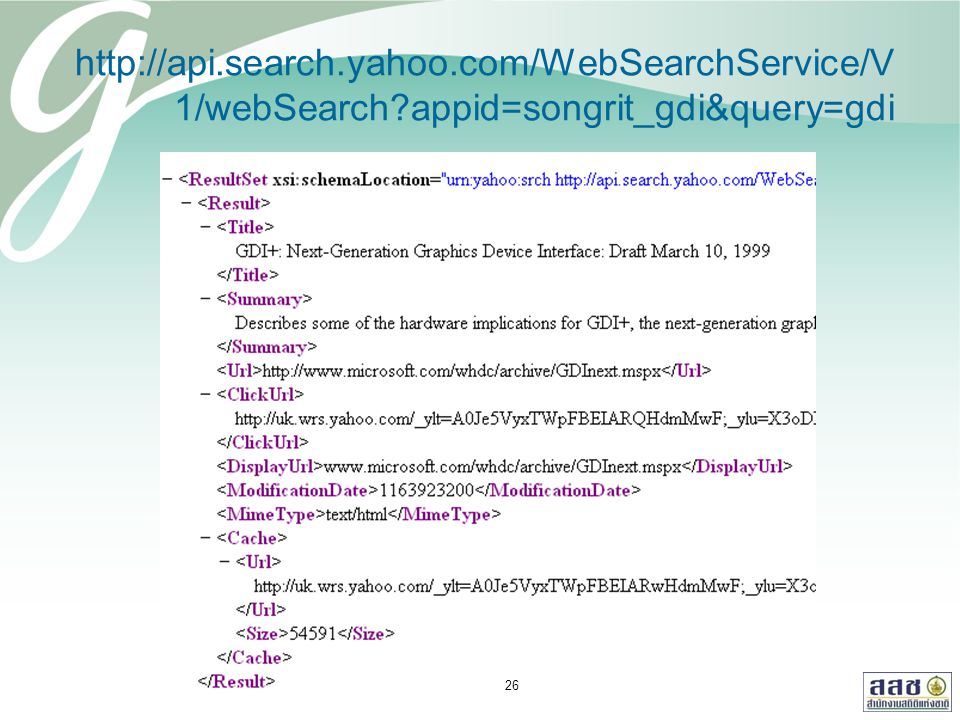Click the closing Result tag

click(236, 681)
